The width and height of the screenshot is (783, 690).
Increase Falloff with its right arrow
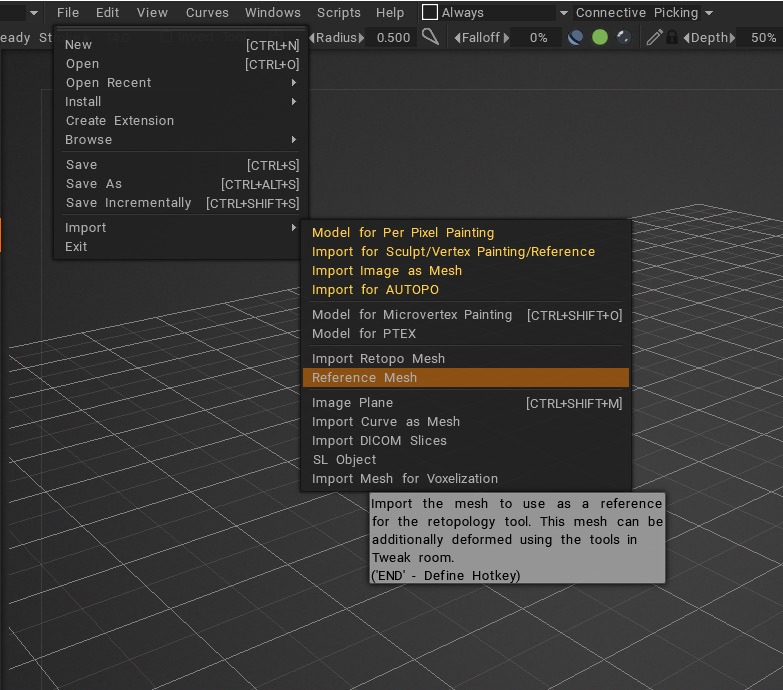(x=506, y=37)
